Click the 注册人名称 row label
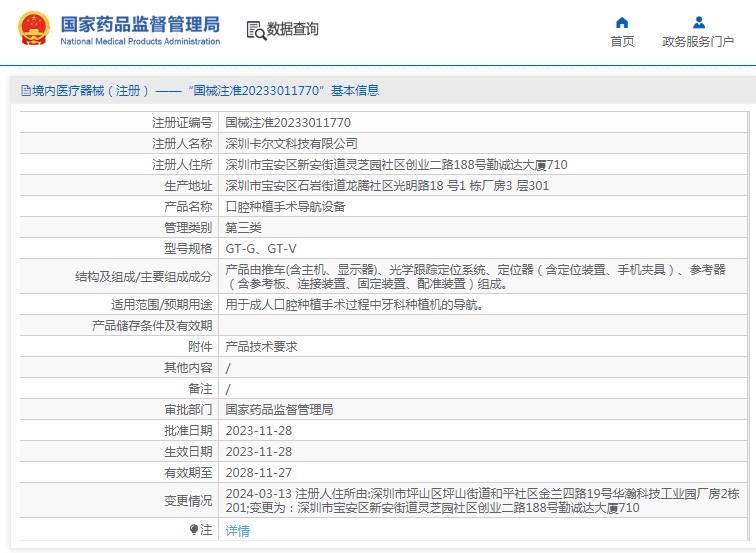Image resolution: width=756 pixels, height=553 pixels. (182, 144)
